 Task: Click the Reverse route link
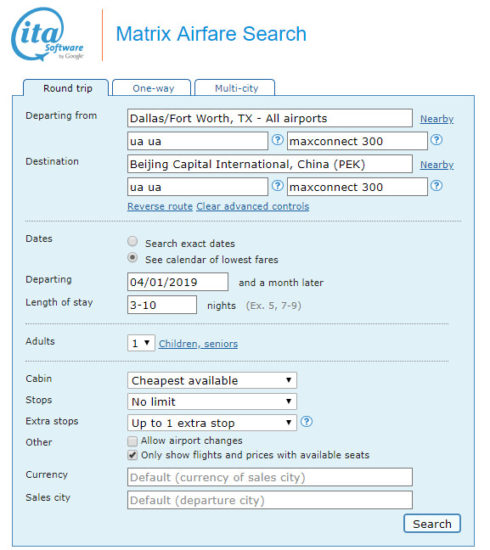click(x=160, y=206)
